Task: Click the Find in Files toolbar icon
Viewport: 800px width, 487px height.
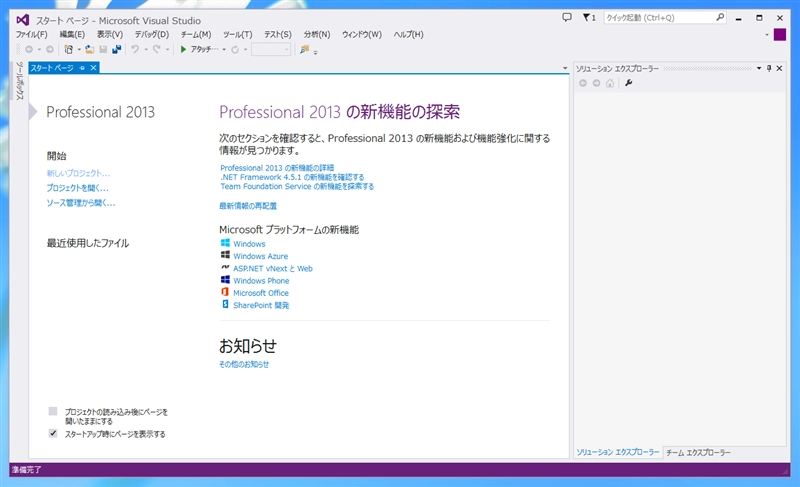Action: 304,49
